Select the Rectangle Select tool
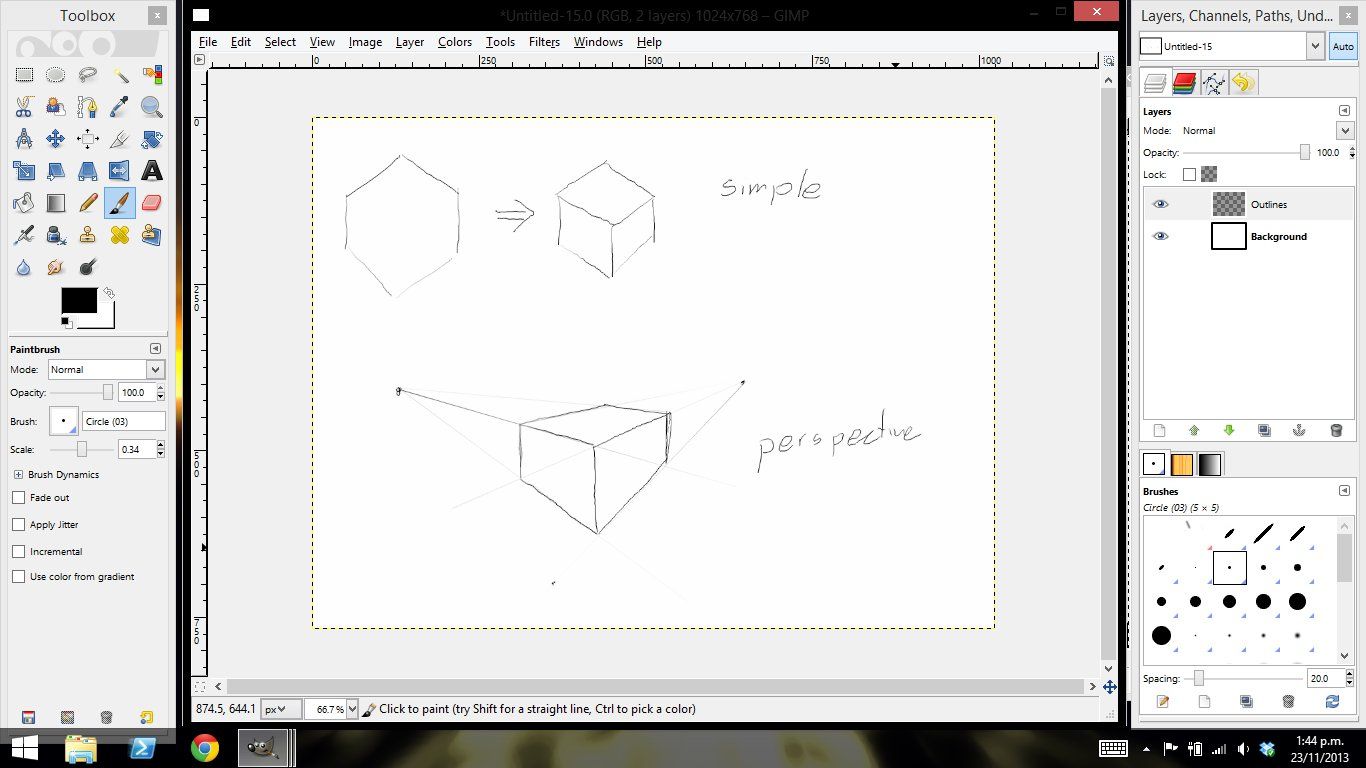The width and height of the screenshot is (1366, 768). click(24, 74)
